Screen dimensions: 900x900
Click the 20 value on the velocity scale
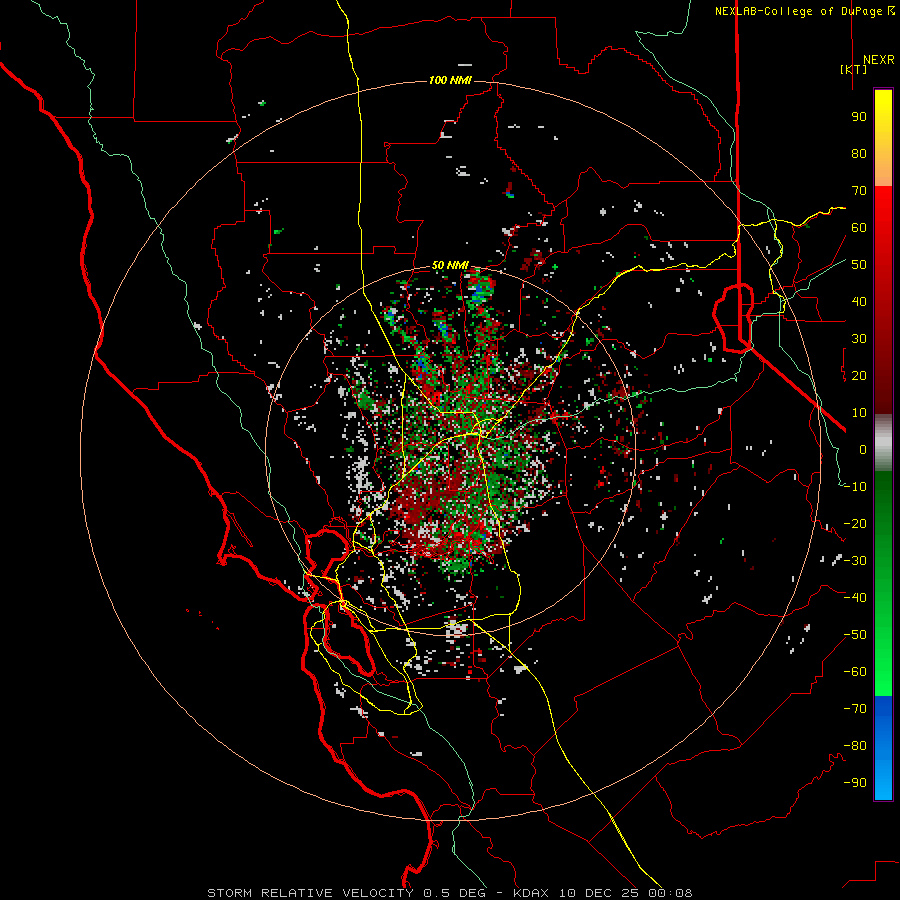859,375
